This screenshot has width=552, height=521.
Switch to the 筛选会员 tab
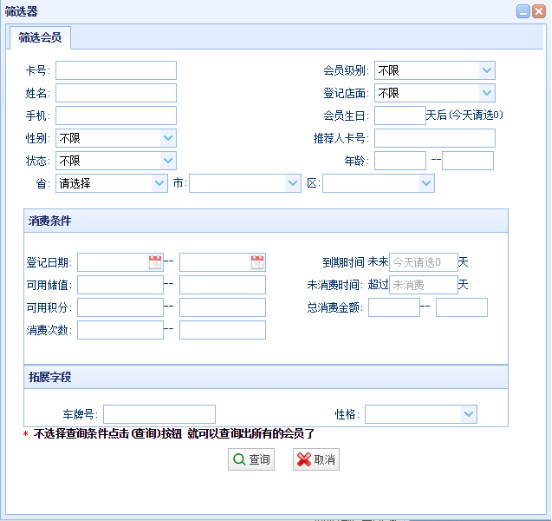point(40,37)
